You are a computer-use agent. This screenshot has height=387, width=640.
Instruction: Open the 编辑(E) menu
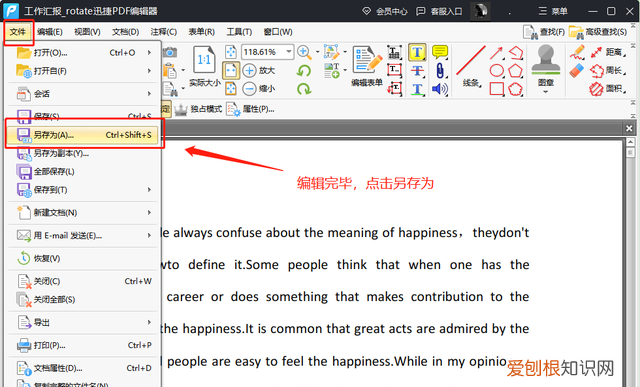49,32
